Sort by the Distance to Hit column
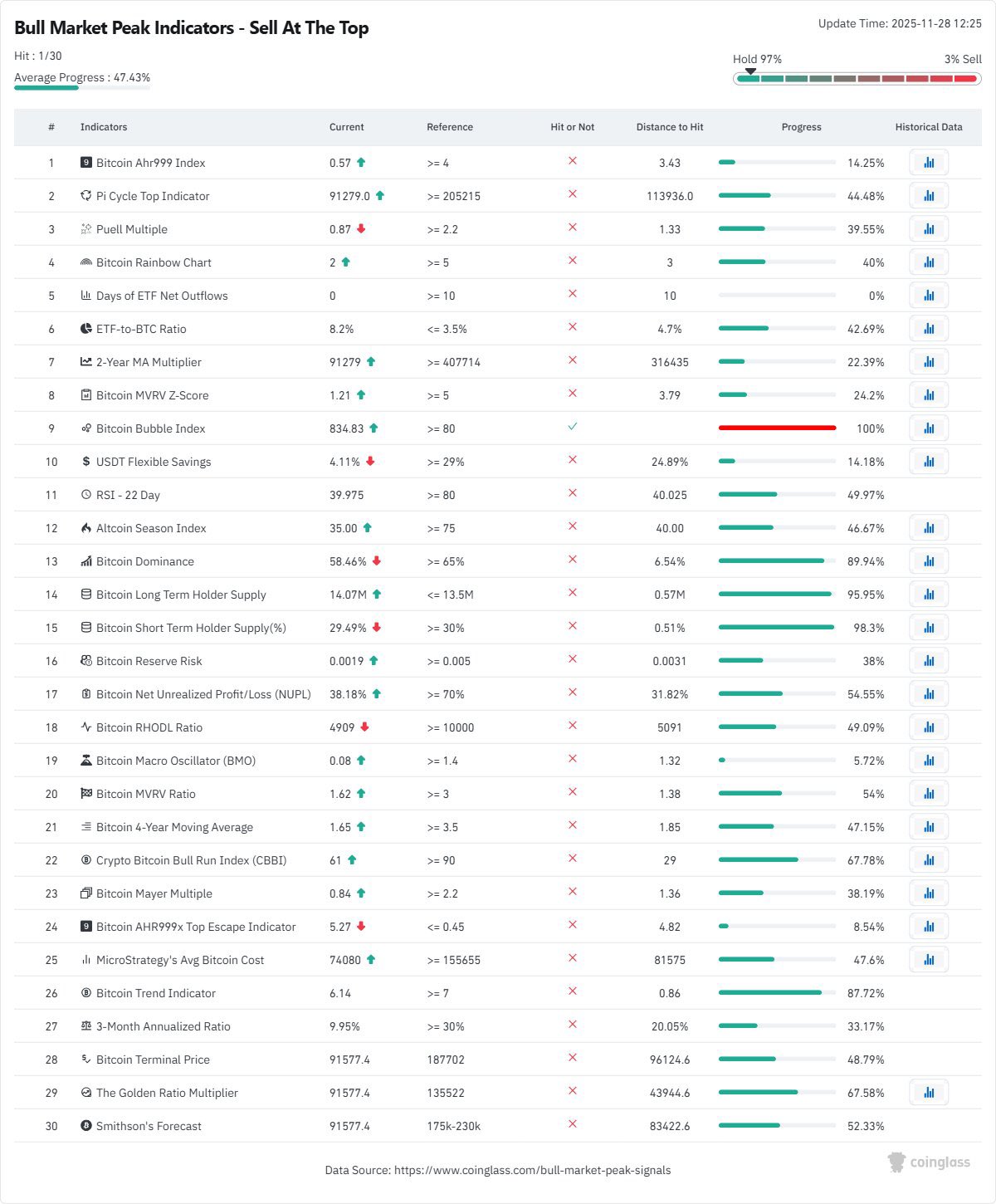Screen dimensions: 996x1204 point(669,127)
